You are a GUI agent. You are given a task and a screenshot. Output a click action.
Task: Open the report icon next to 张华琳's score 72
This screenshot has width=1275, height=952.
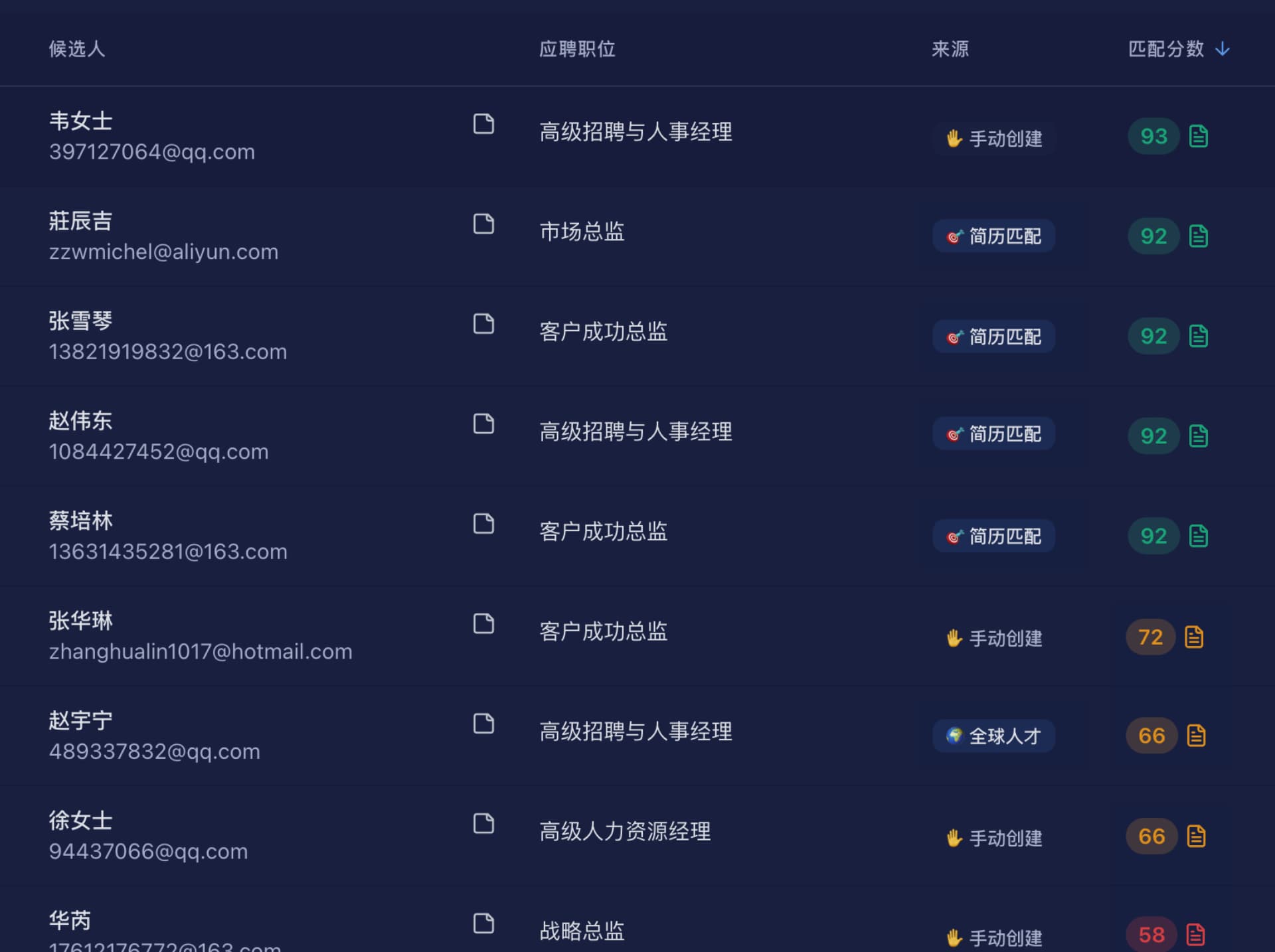click(x=1195, y=637)
